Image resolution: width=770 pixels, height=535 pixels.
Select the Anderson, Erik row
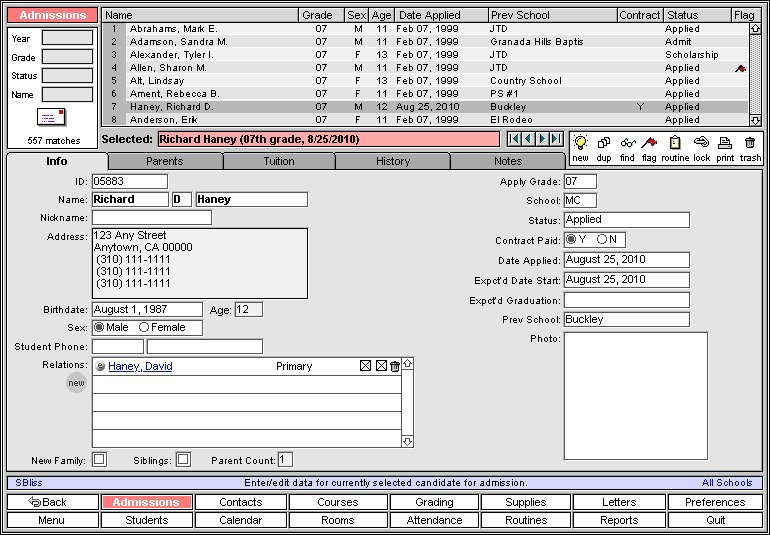click(425, 120)
